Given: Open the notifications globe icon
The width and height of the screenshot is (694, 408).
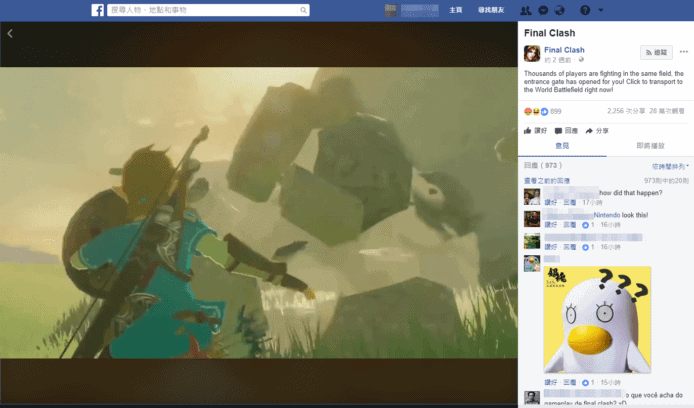Looking at the screenshot, I should 559,10.
